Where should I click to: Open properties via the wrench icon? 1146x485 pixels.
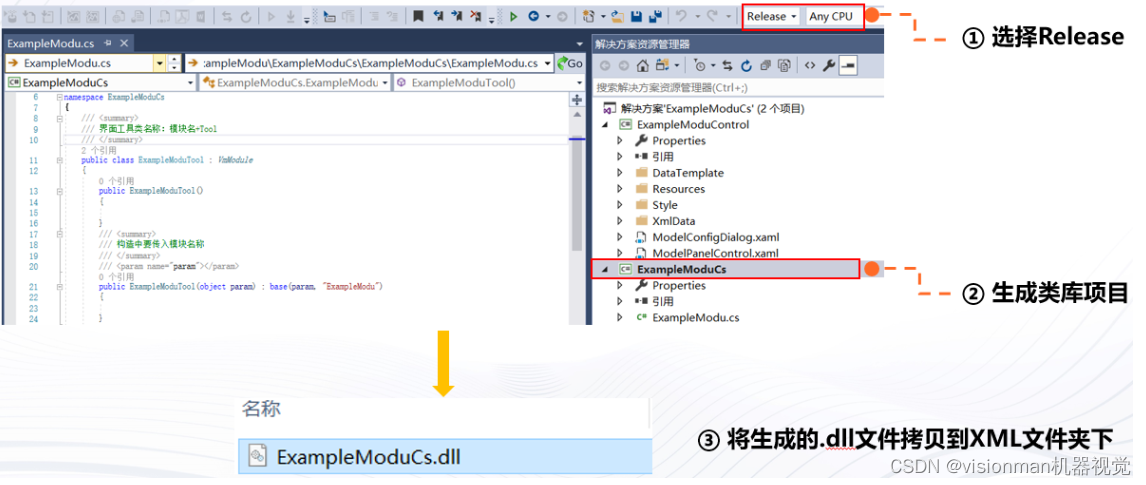point(829,66)
